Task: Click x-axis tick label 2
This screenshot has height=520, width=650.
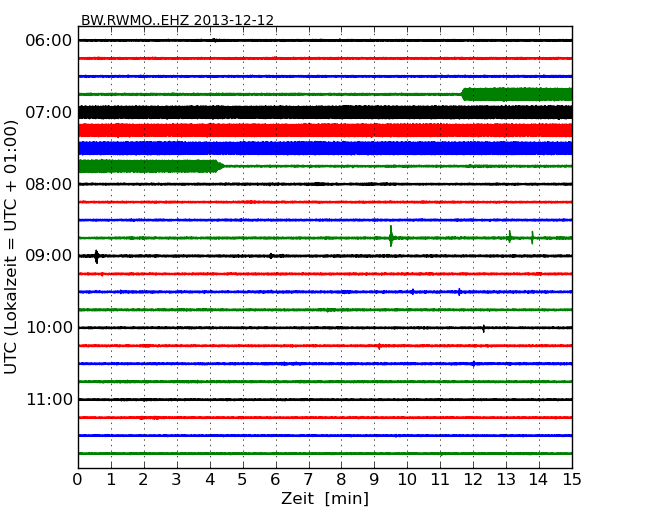Action: [144, 480]
